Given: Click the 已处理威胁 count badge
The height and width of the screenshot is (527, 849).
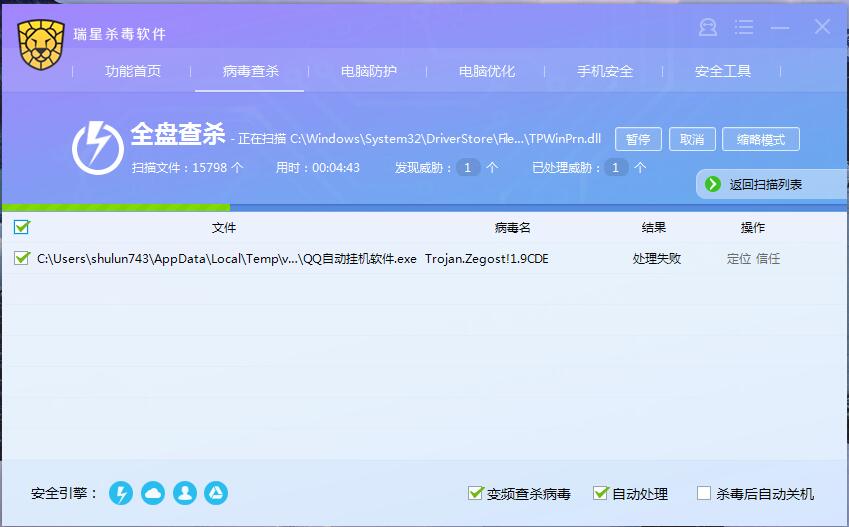Looking at the screenshot, I should (x=616, y=168).
